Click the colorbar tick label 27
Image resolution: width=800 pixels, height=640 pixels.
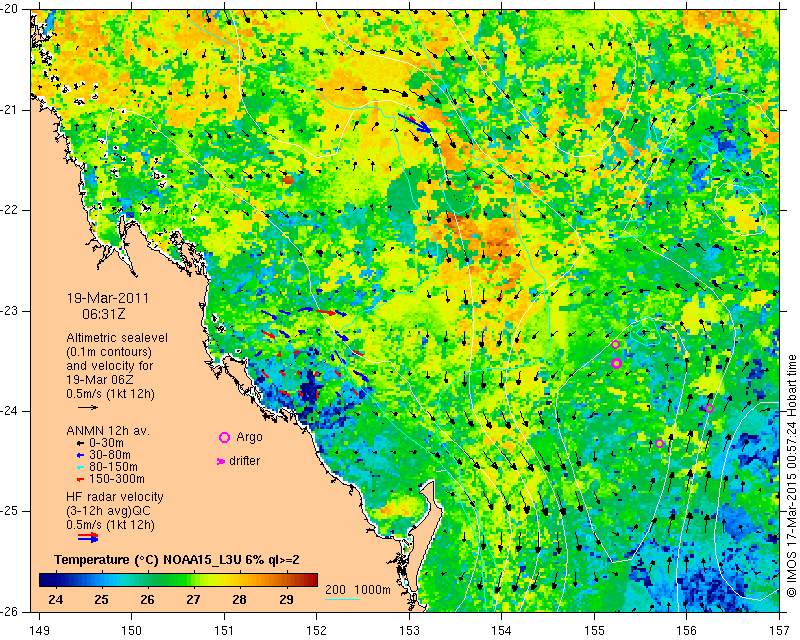click(193, 599)
